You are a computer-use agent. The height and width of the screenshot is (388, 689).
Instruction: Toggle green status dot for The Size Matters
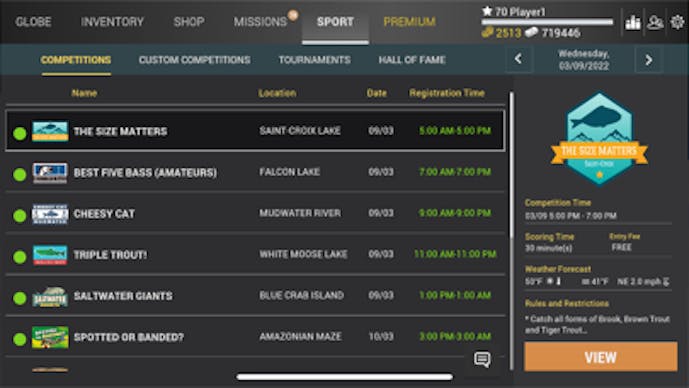(x=20, y=134)
